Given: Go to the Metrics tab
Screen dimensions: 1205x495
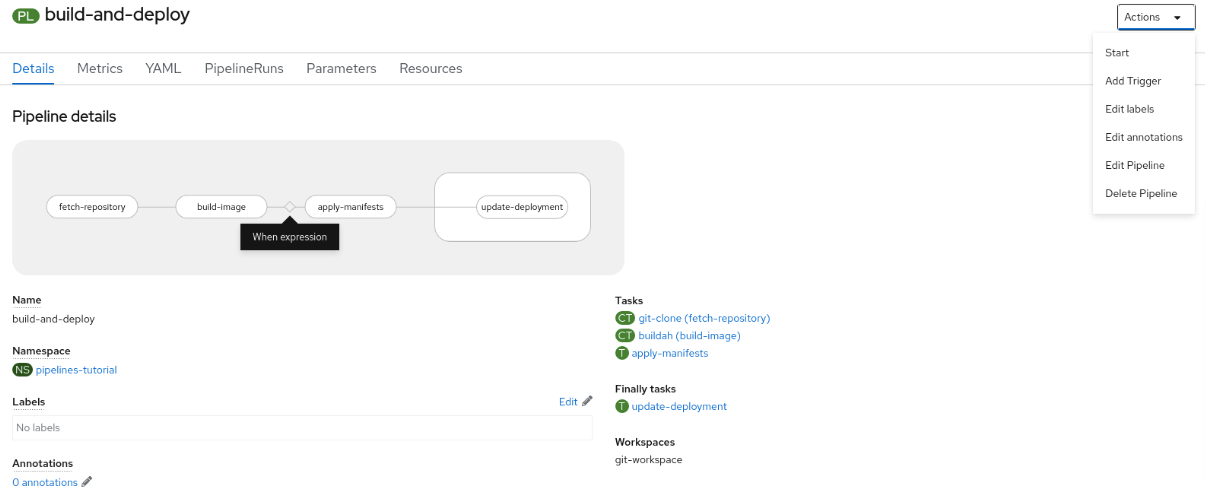Looking at the screenshot, I should (100, 68).
